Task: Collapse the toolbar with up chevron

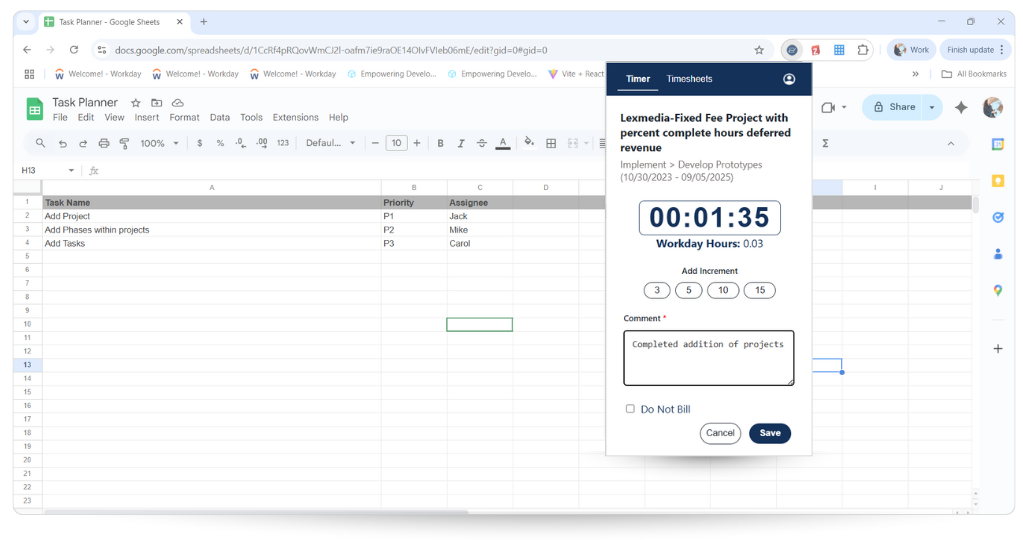Action: (951, 143)
